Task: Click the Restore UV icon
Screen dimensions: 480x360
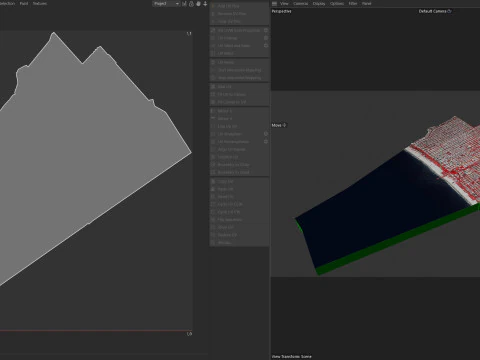Action: (213, 235)
